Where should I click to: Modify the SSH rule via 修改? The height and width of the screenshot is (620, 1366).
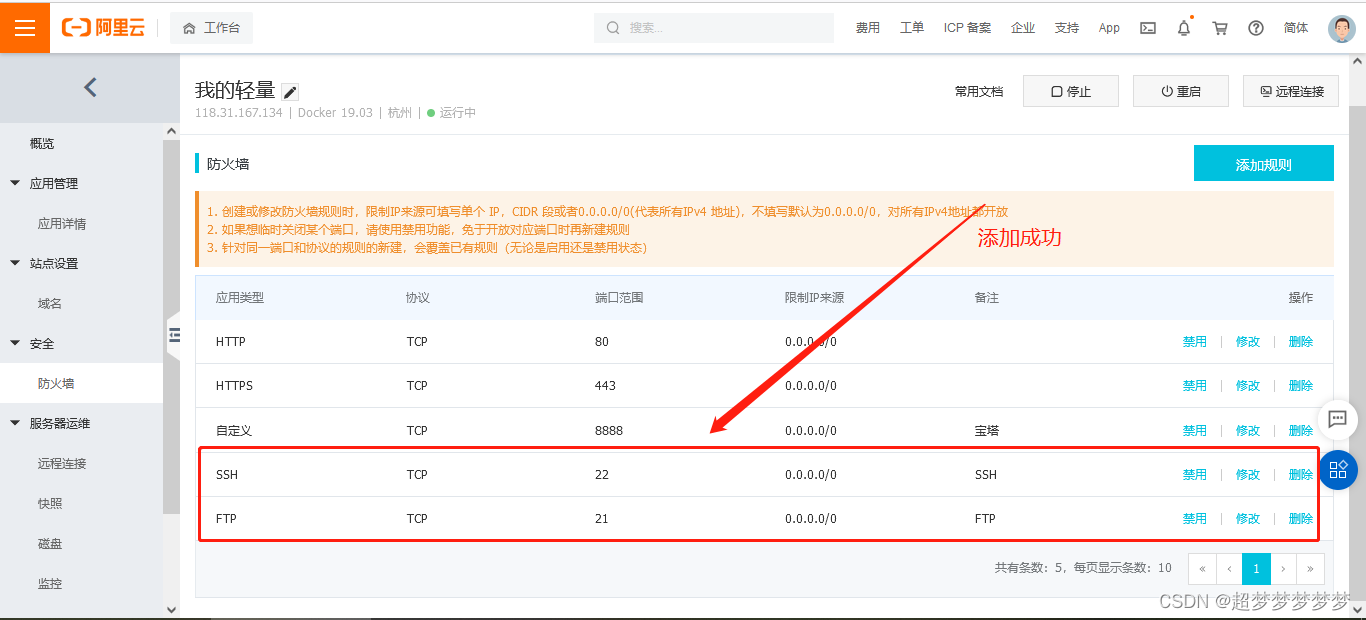tap(1248, 475)
